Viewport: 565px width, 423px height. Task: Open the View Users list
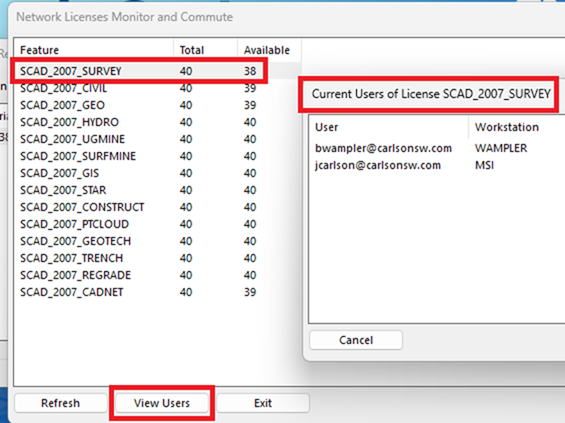pyautogui.click(x=162, y=403)
